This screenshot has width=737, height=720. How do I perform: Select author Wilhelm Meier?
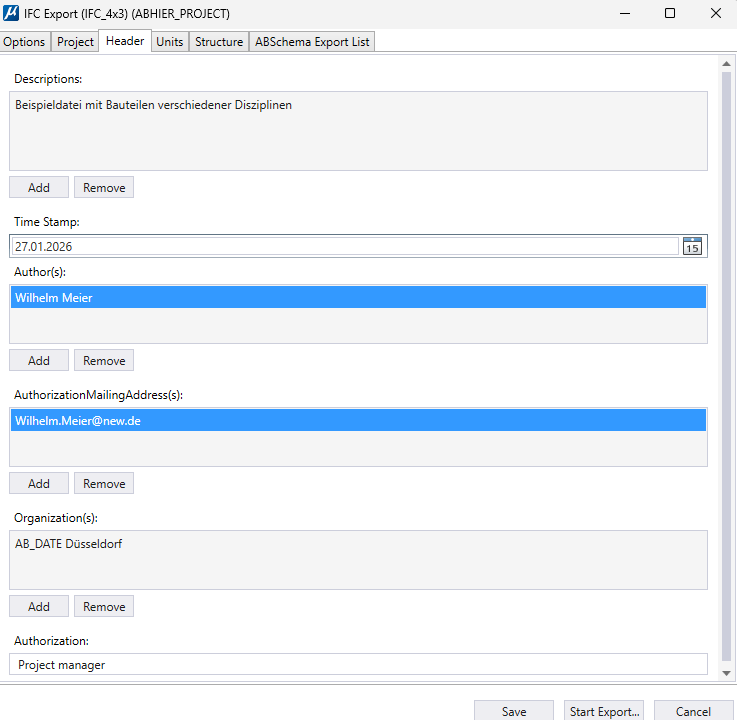pyautogui.click(x=358, y=297)
